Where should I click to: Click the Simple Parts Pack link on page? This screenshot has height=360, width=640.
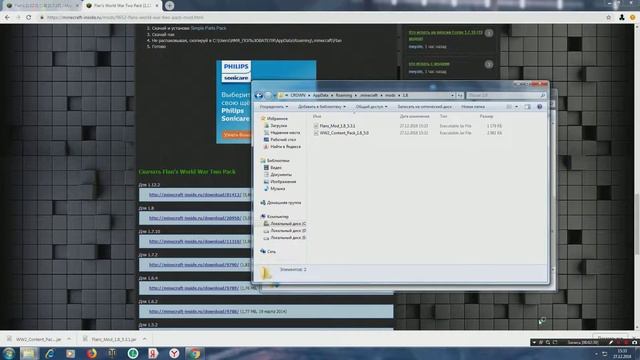tap(208, 28)
